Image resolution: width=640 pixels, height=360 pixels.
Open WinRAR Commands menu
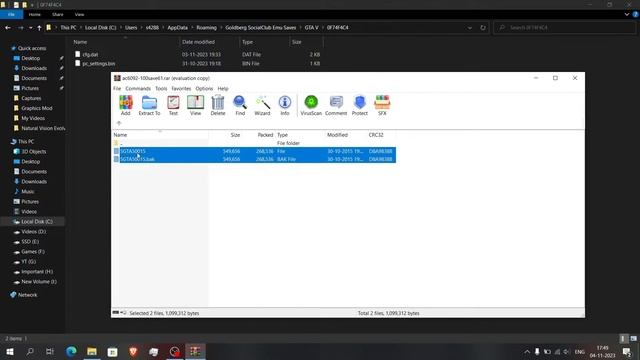pyautogui.click(x=138, y=89)
